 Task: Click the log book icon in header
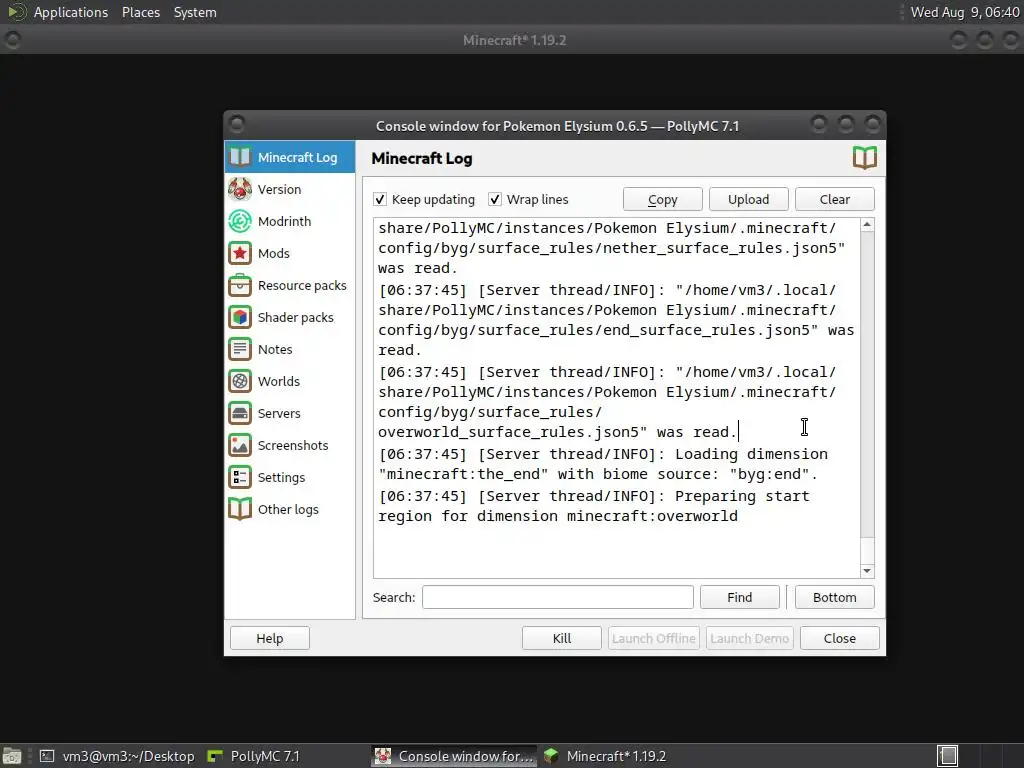point(865,158)
